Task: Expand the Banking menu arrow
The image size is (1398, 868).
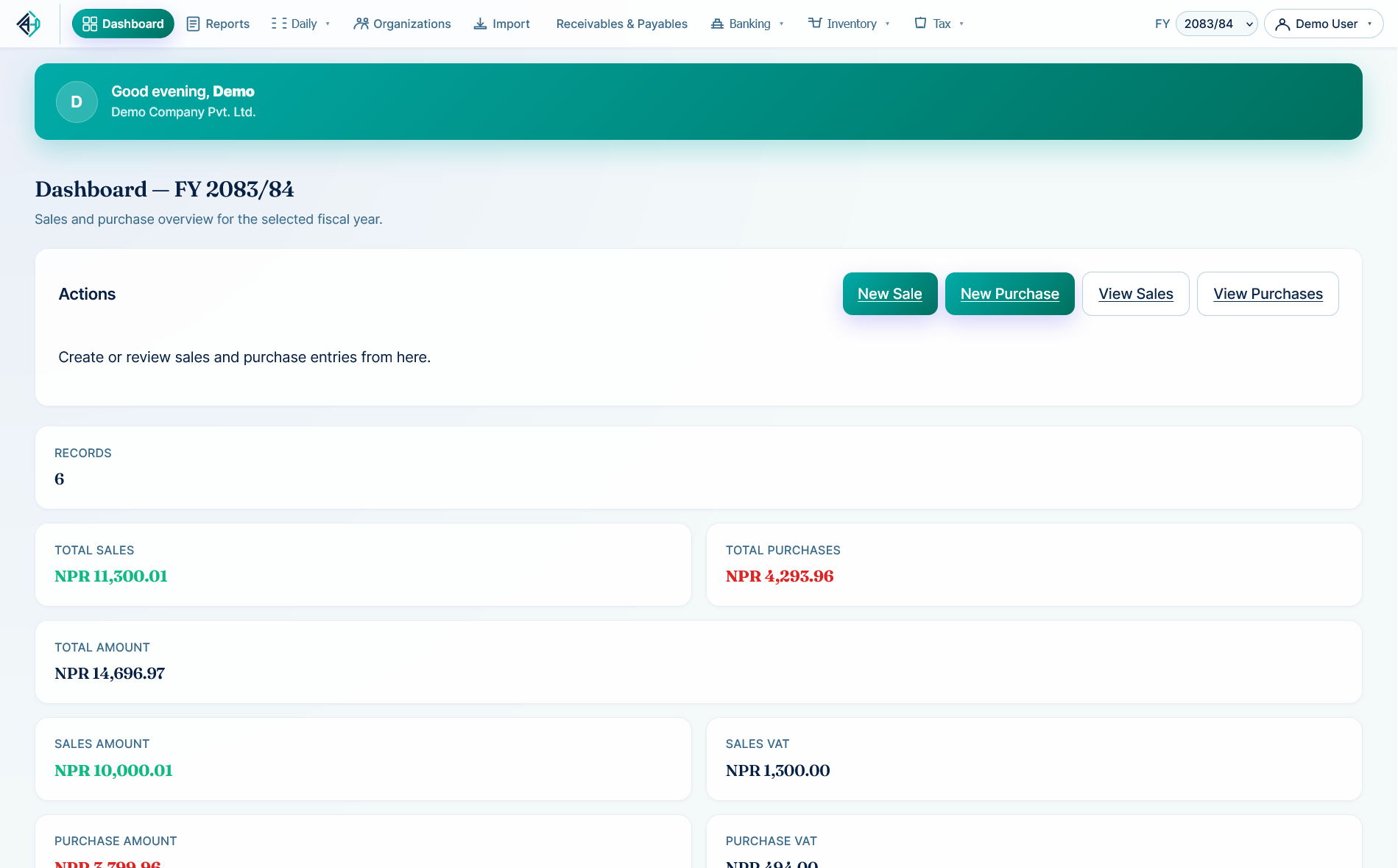Action: pos(781,24)
